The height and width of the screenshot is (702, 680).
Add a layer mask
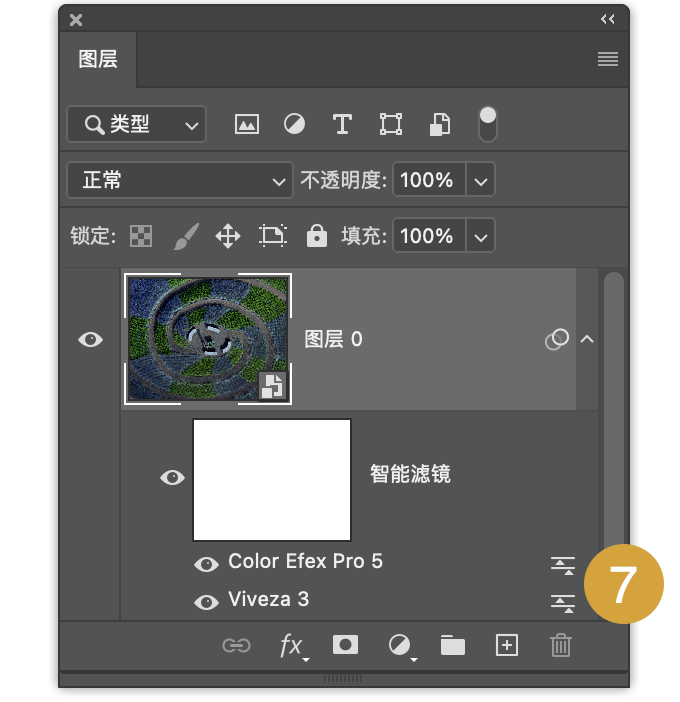click(x=345, y=645)
